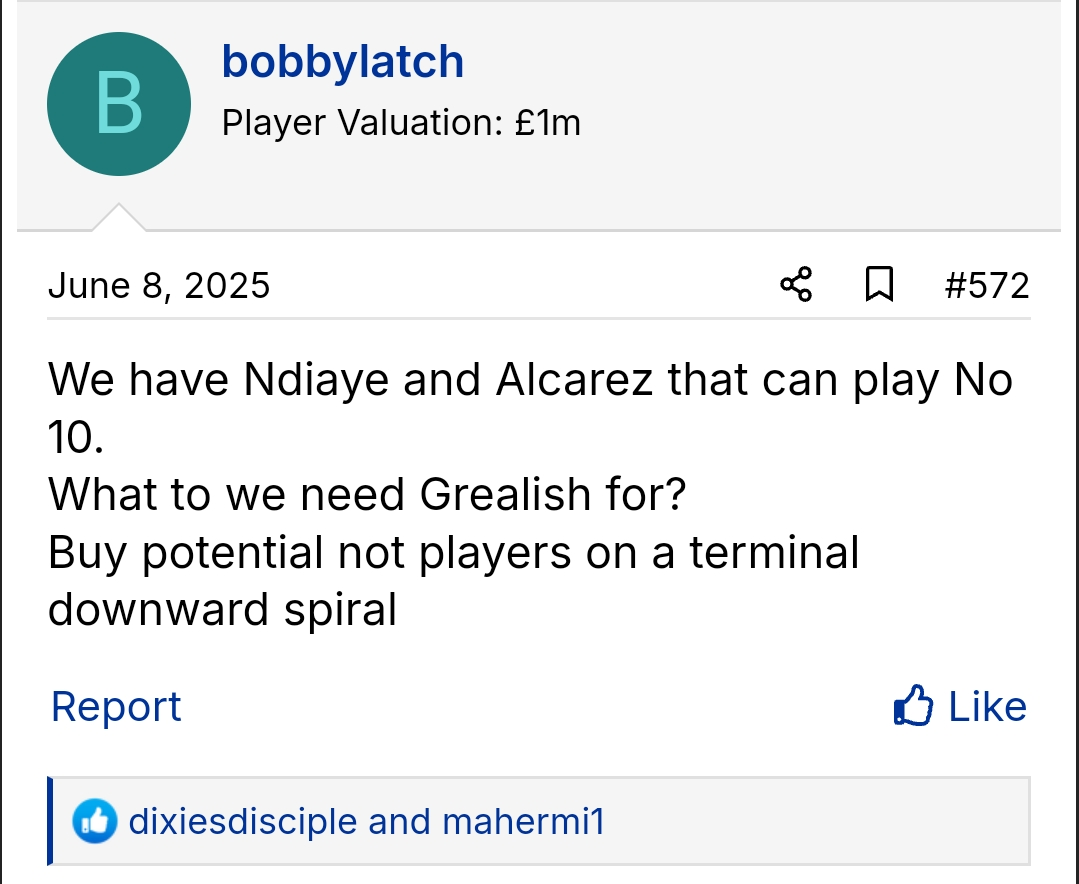Viewport: 1079px width, 884px height.
Task: Click the line "We have Ndiaye and Alcarez"
Action: 530,380
